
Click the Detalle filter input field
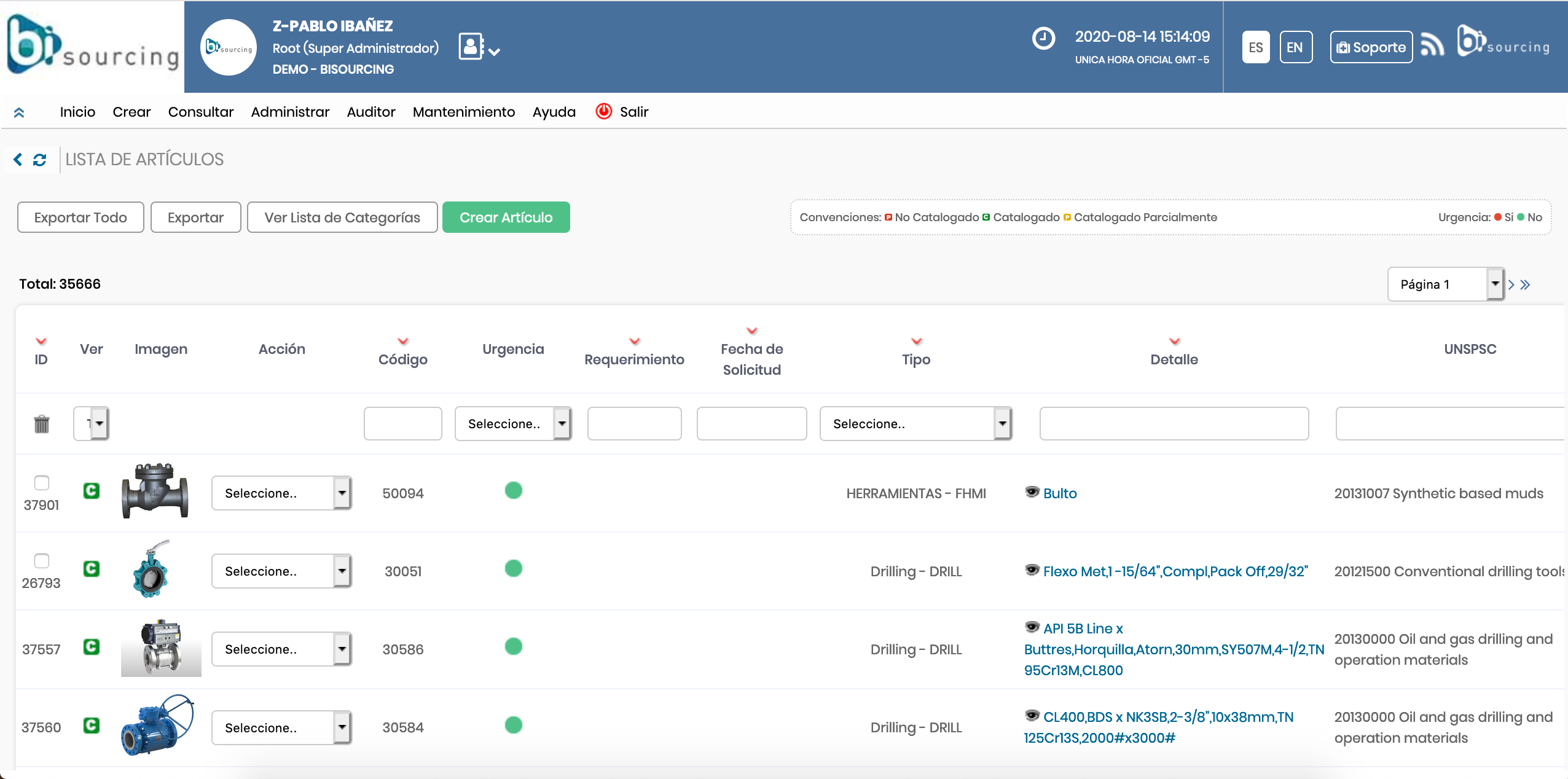[1174, 424]
